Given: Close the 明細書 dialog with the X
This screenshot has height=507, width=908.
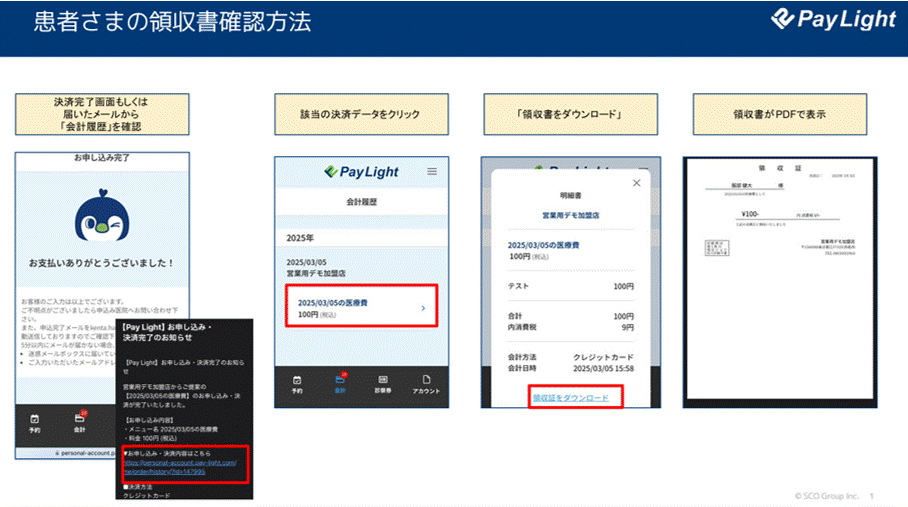Looking at the screenshot, I should click(636, 183).
